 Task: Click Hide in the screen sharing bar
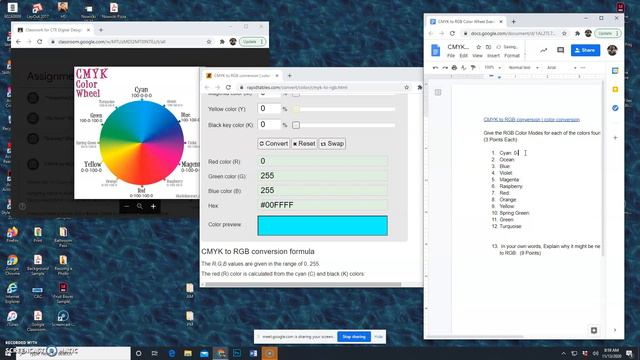click(x=378, y=337)
